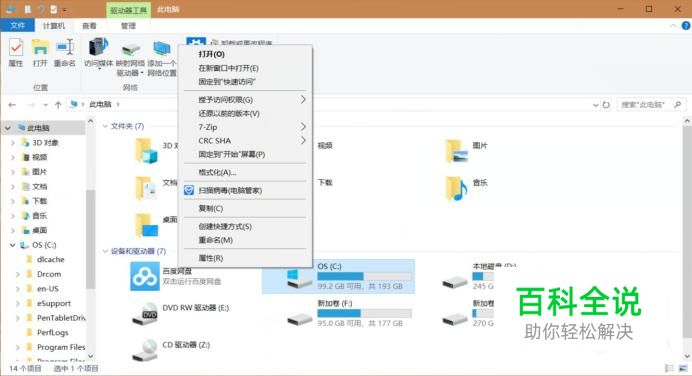Click the OS (C:) usage bar
The image size is (692, 376).
(x=365, y=276)
